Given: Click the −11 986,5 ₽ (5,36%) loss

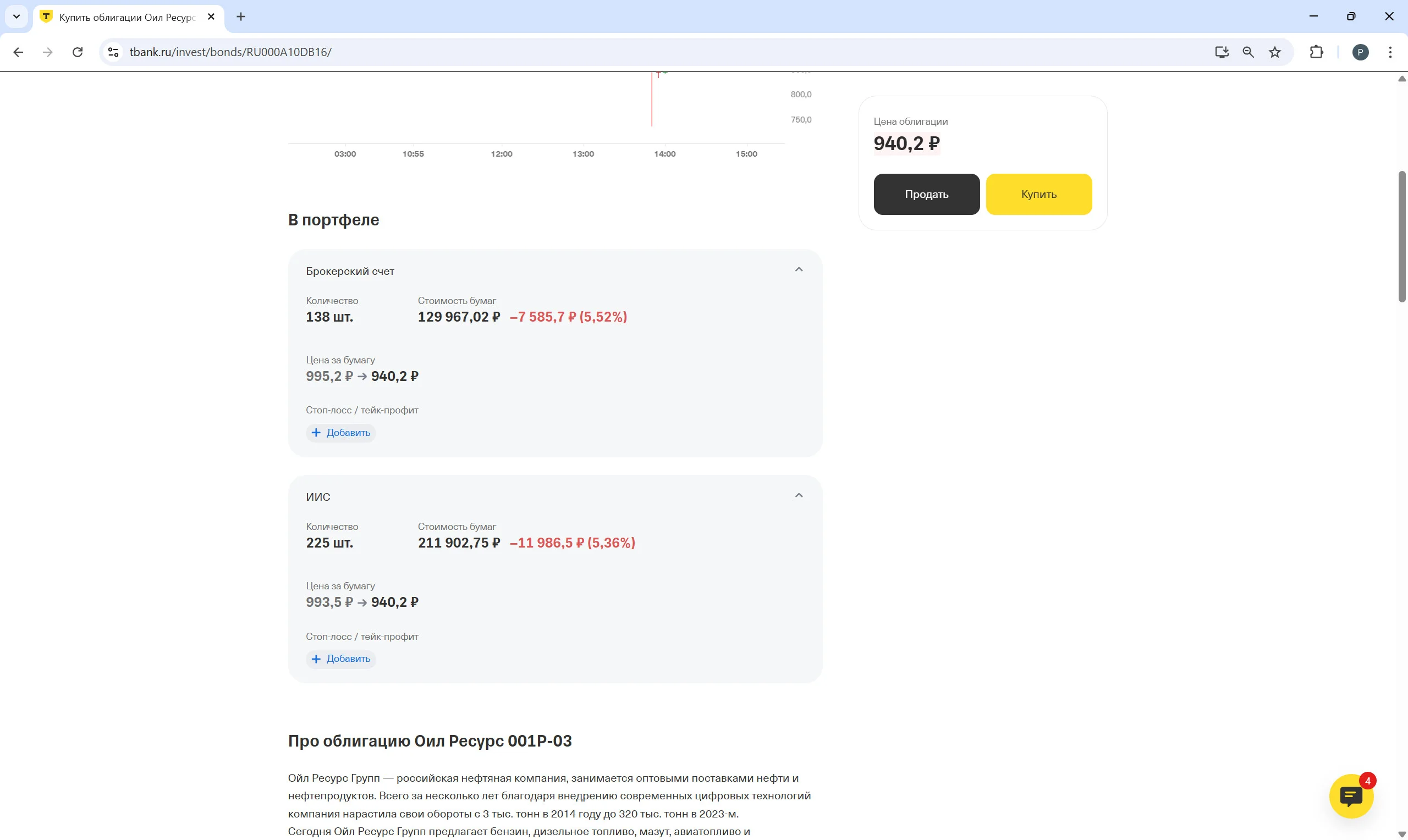Looking at the screenshot, I should point(573,543).
